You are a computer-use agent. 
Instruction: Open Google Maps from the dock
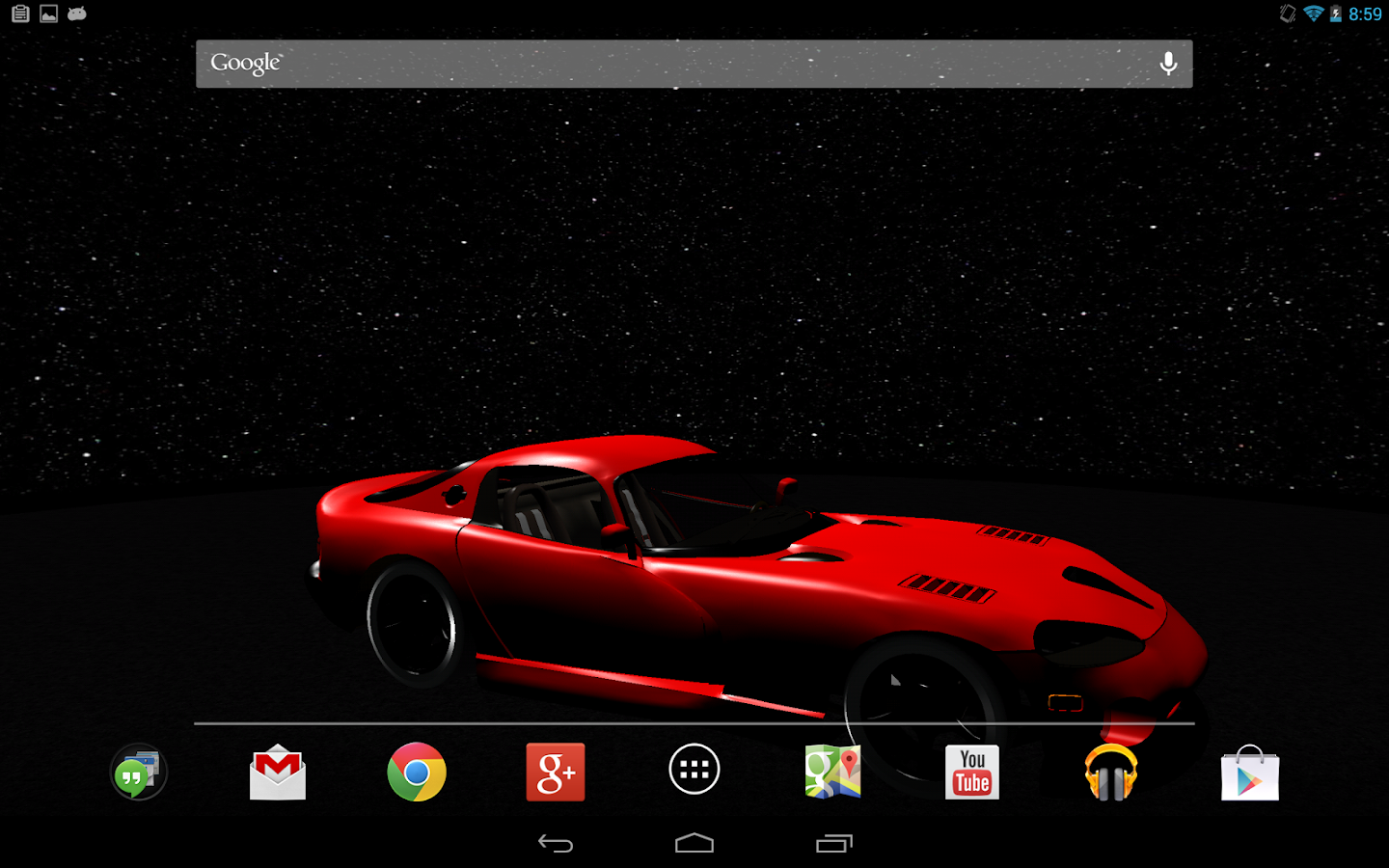tap(833, 773)
